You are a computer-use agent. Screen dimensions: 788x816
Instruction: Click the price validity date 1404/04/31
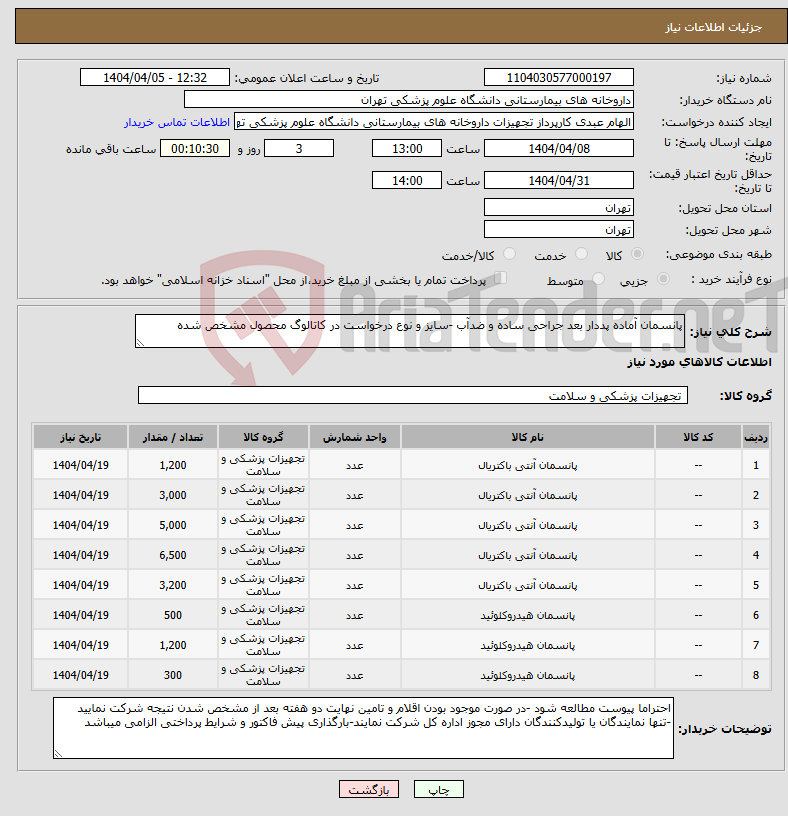(558, 181)
